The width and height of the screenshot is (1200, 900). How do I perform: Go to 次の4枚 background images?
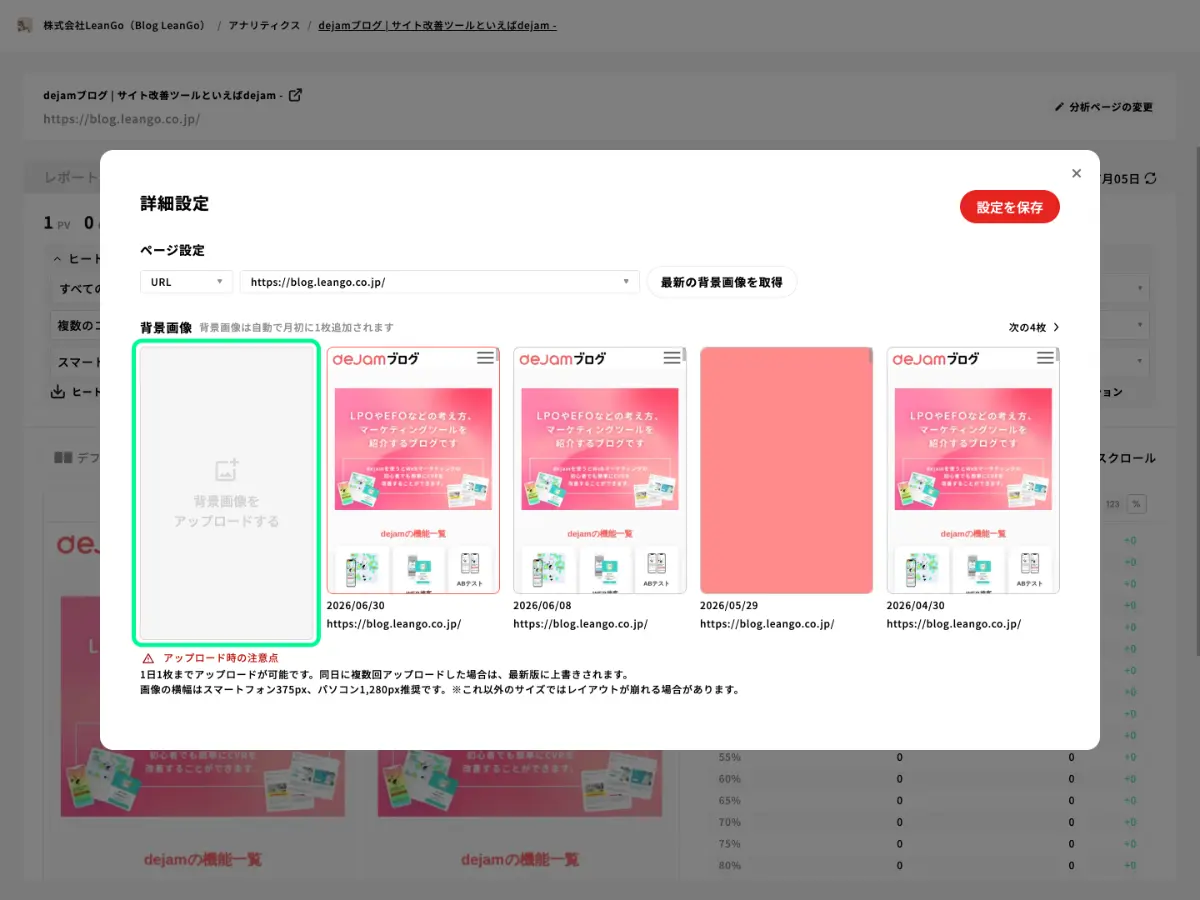pos(1034,327)
